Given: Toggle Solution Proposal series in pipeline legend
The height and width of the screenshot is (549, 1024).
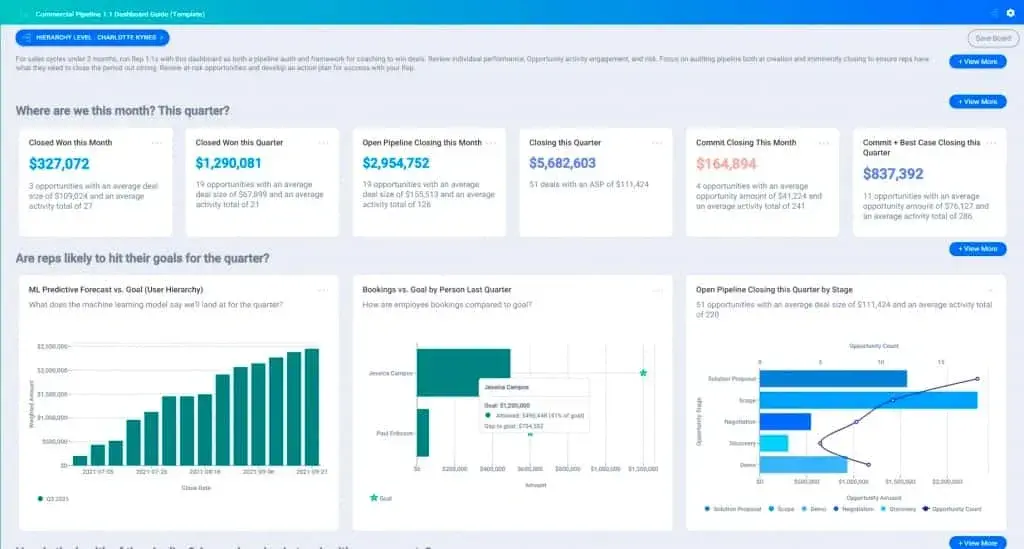Looking at the screenshot, I should (733, 509).
